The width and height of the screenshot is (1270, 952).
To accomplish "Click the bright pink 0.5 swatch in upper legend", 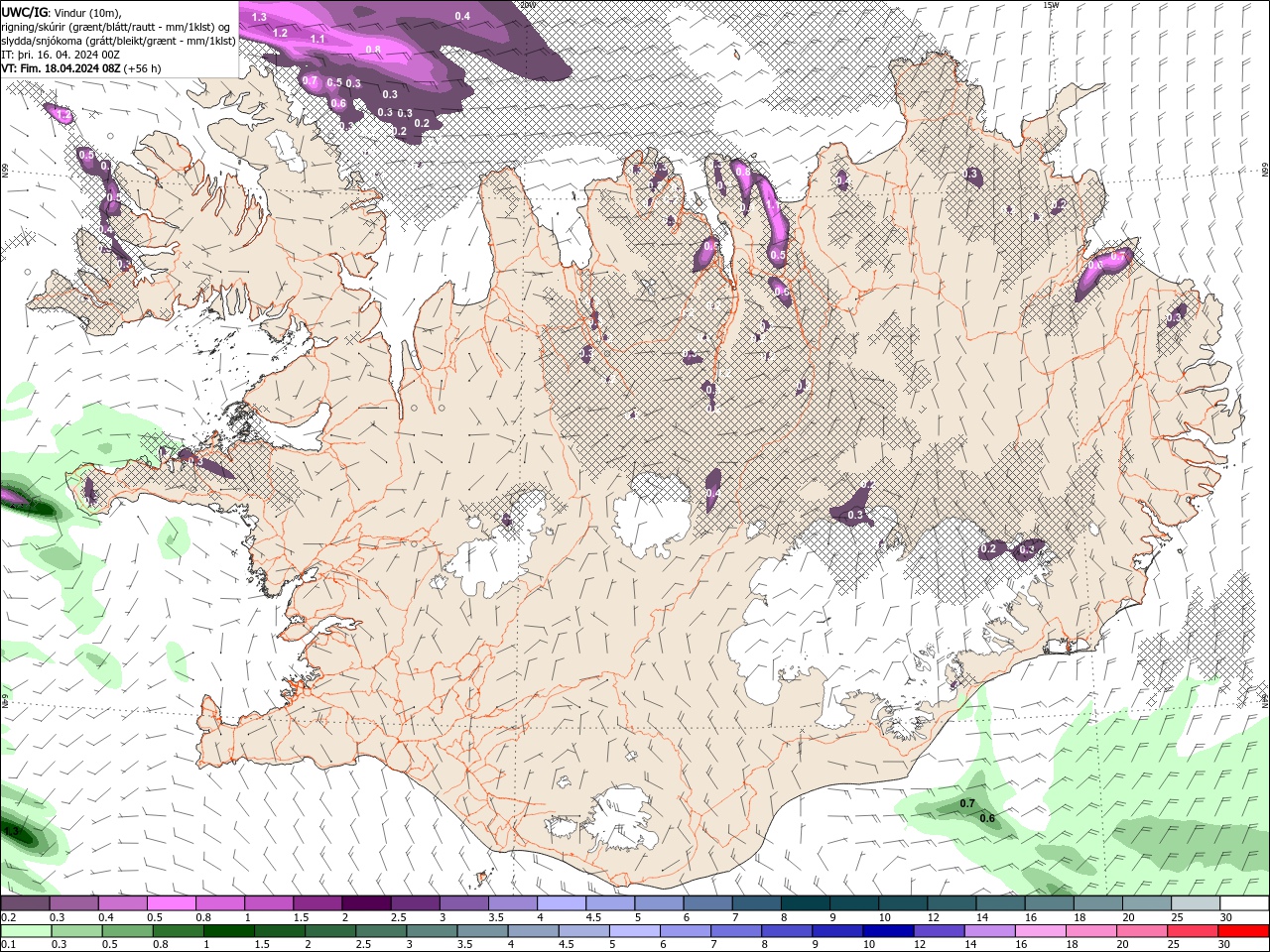I will coord(171,903).
